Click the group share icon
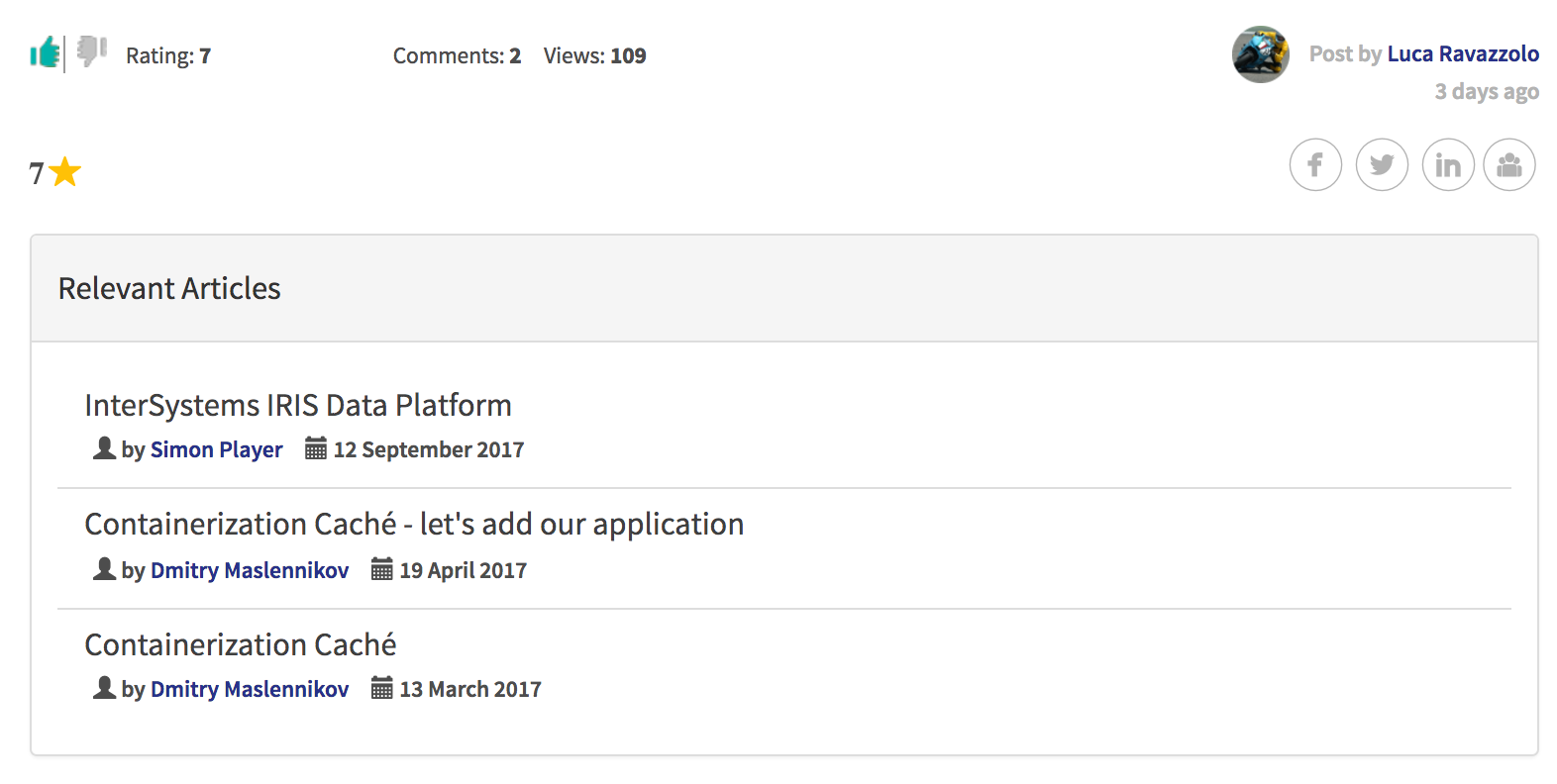 (x=1509, y=164)
